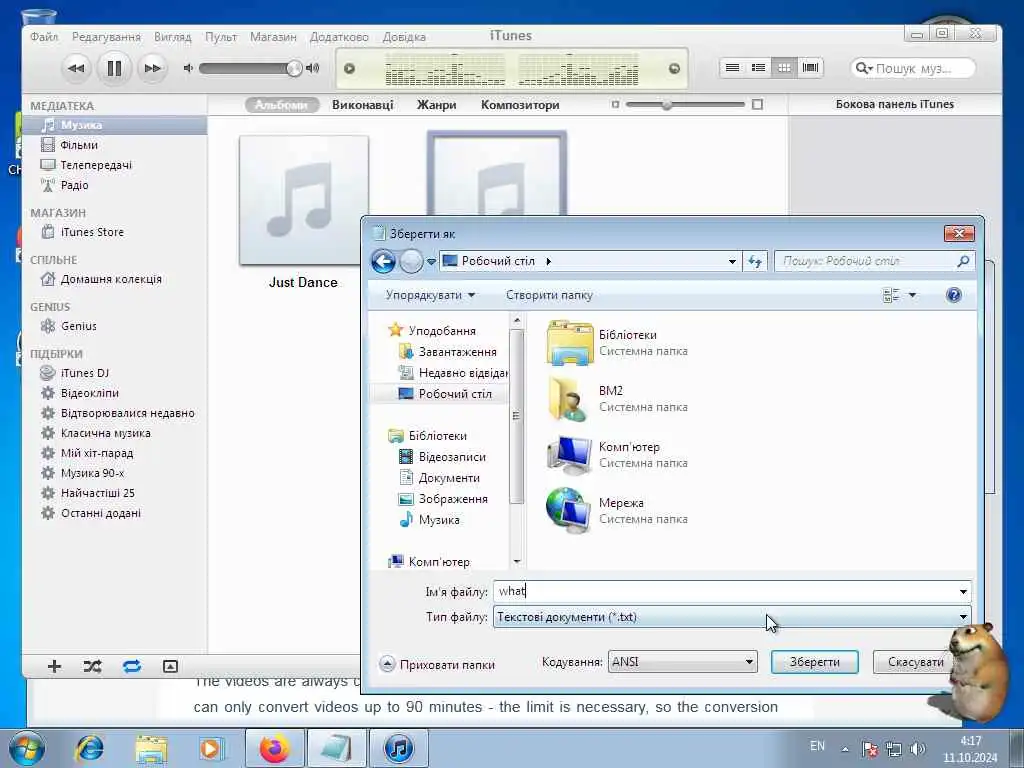
Task: Open Internet Explorer from the taskbar
Action: tap(89, 748)
